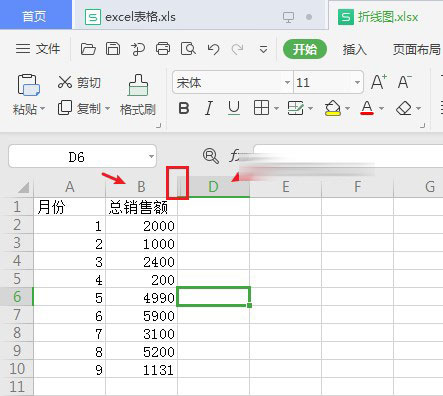This screenshot has height=396, width=443.
Task: Apply the red font color
Action: (367, 108)
